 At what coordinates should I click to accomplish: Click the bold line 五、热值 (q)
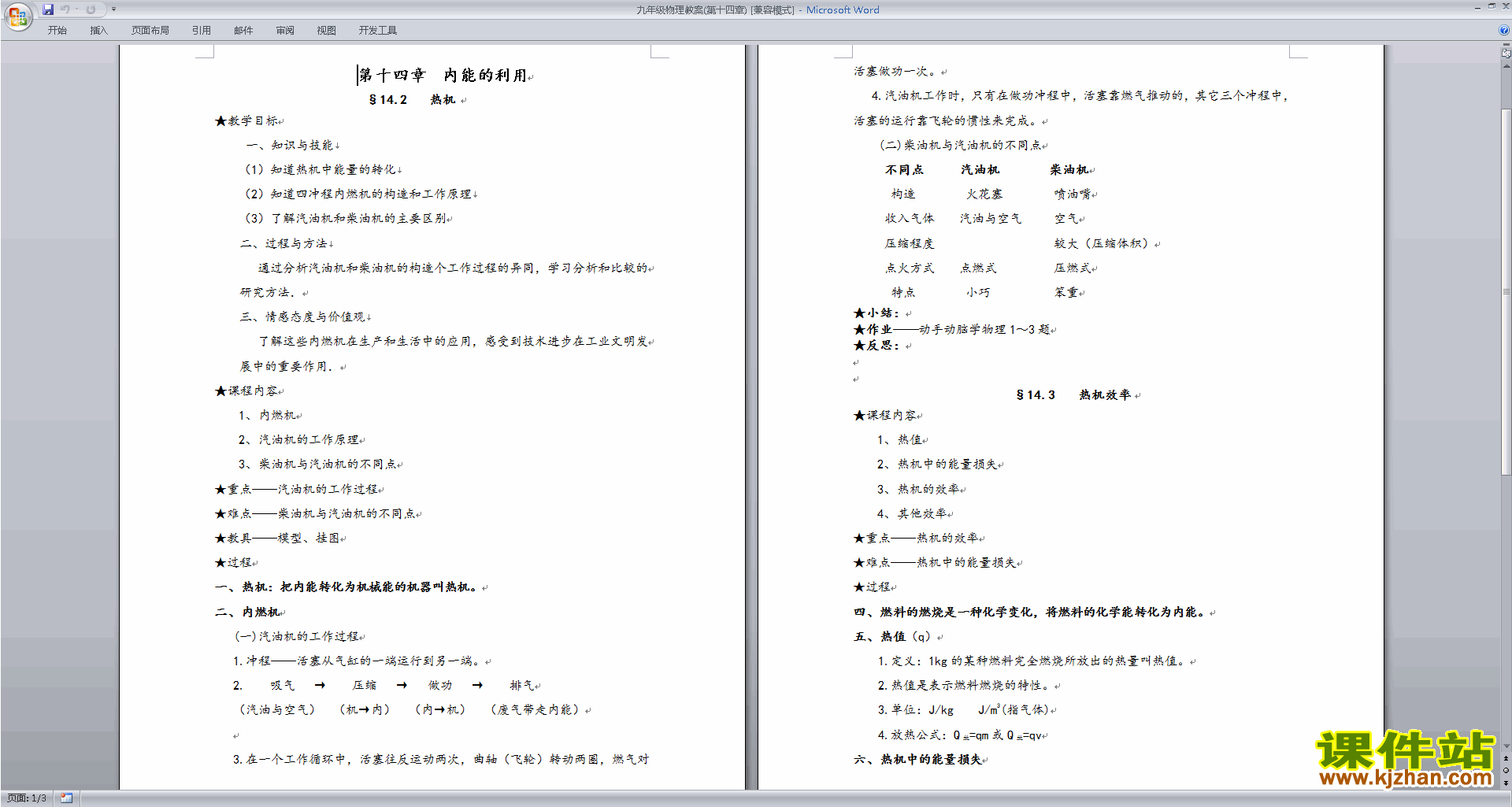[893, 636]
